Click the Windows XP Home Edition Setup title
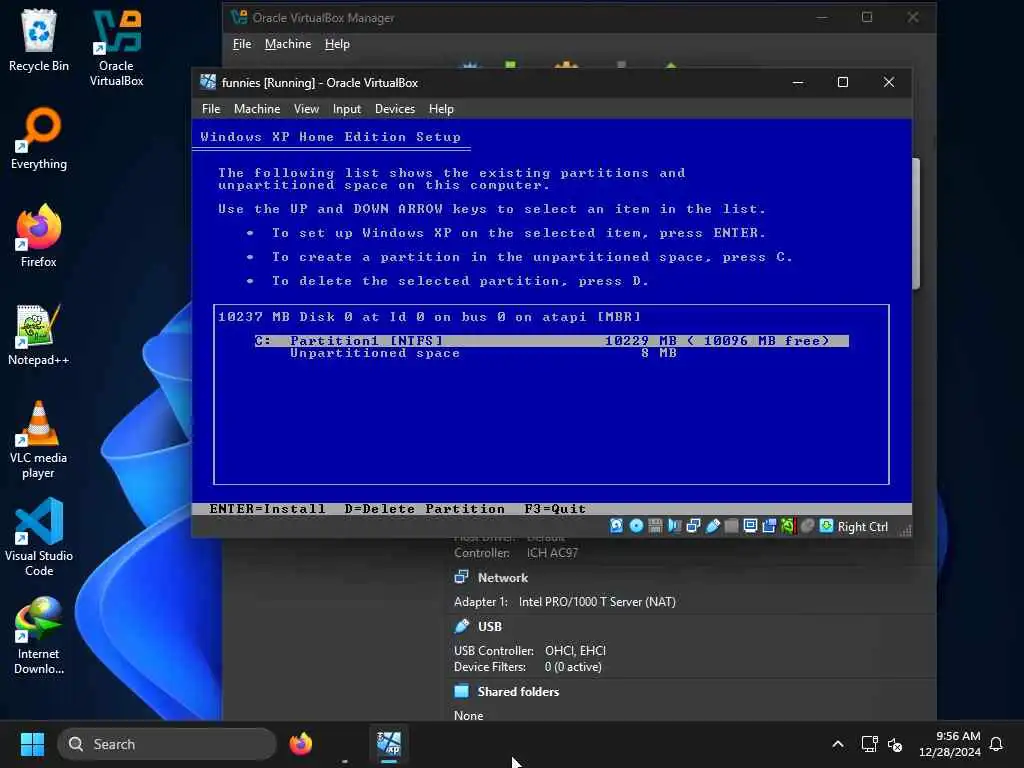 click(x=330, y=136)
